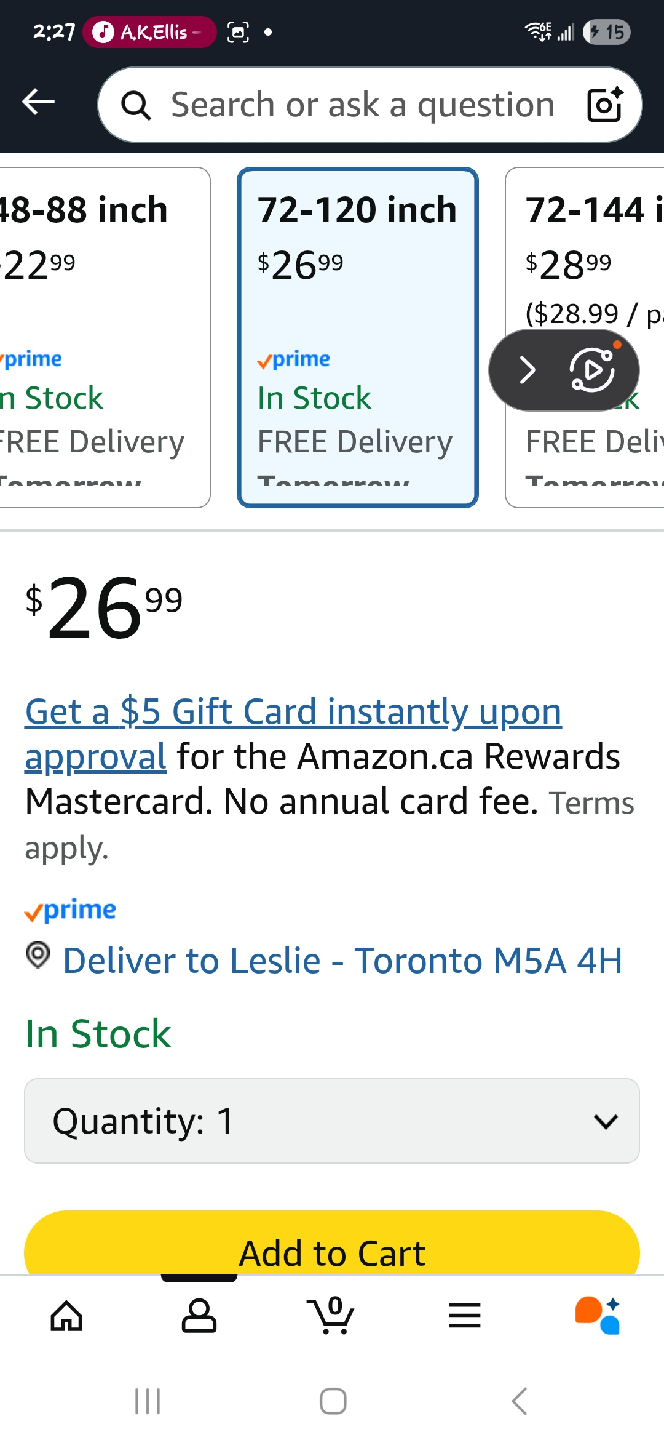
Task: Change delivery address Deliver to Leslie
Action: (342, 961)
